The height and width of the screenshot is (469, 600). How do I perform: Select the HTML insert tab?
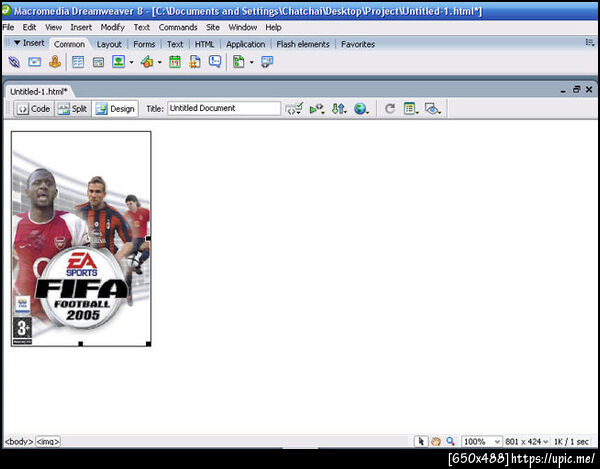pos(204,44)
